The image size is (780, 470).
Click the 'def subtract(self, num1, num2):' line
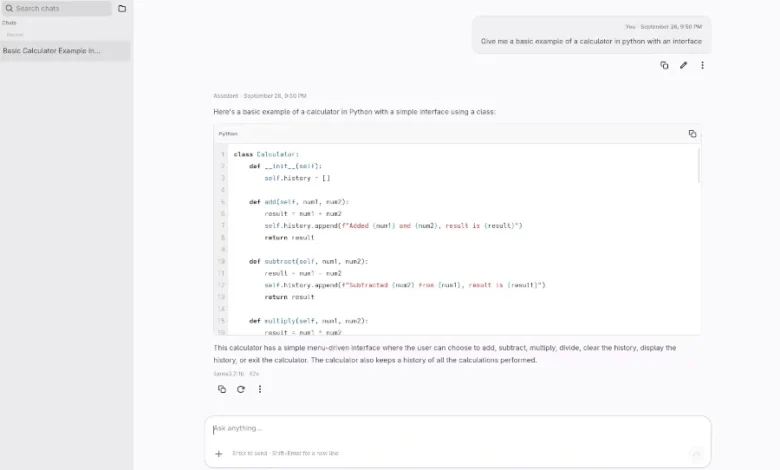[308, 262]
